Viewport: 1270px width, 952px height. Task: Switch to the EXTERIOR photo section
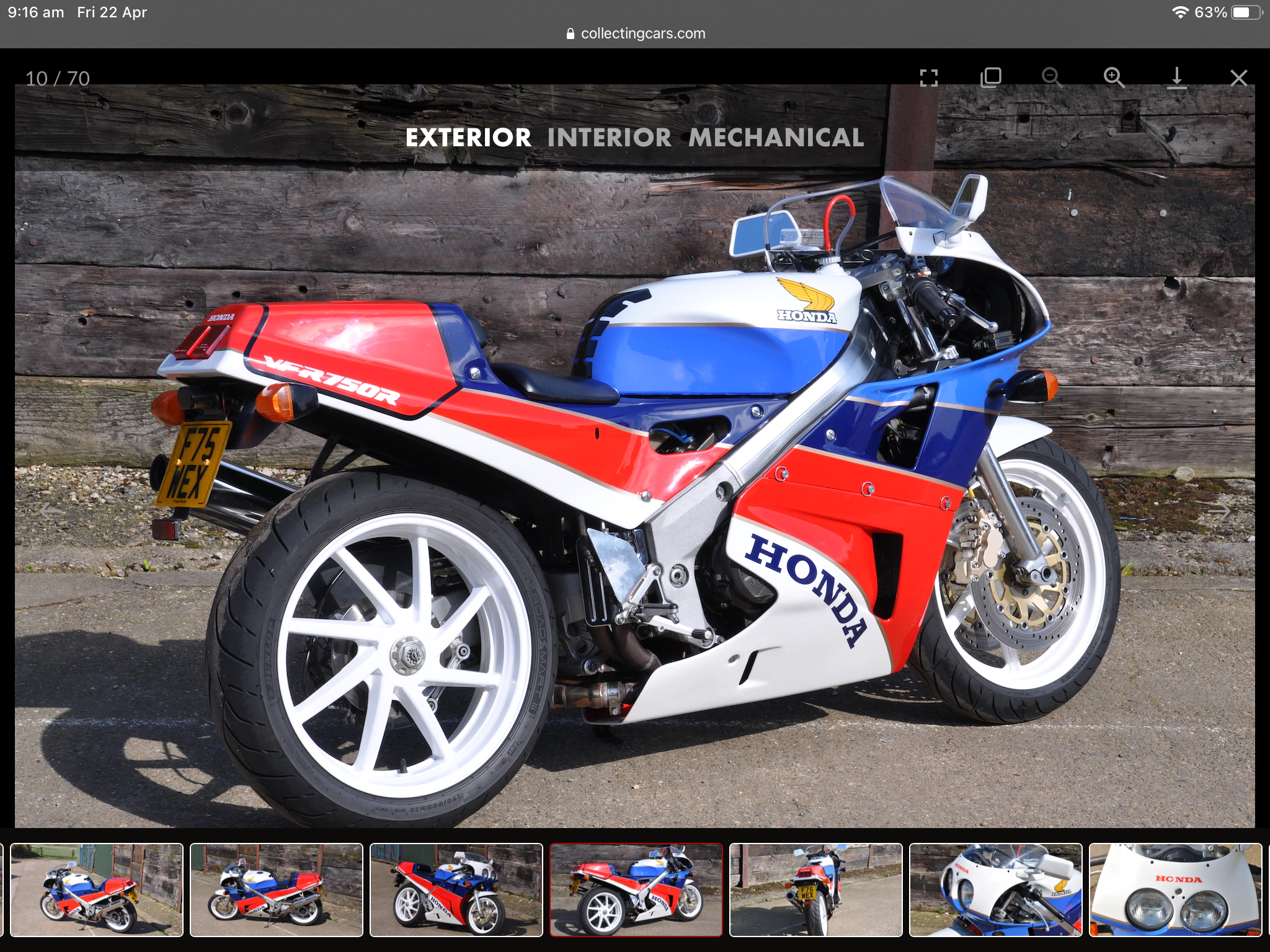[468, 138]
